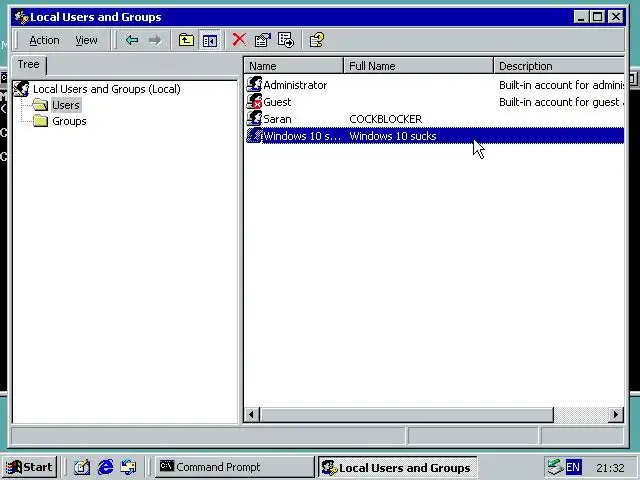Click the horizontal scrollbar right arrow
Image resolution: width=640 pixels, height=480 pixels.
(x=616, y=415)
